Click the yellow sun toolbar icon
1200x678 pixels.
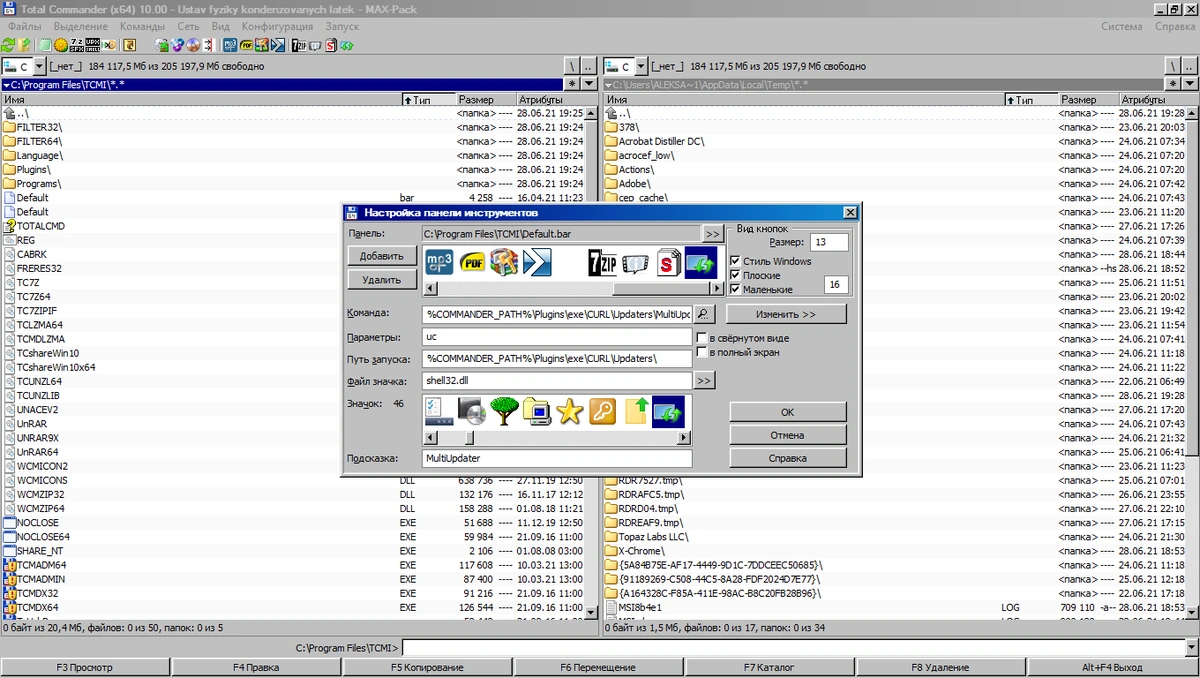[x=59, y=45]
